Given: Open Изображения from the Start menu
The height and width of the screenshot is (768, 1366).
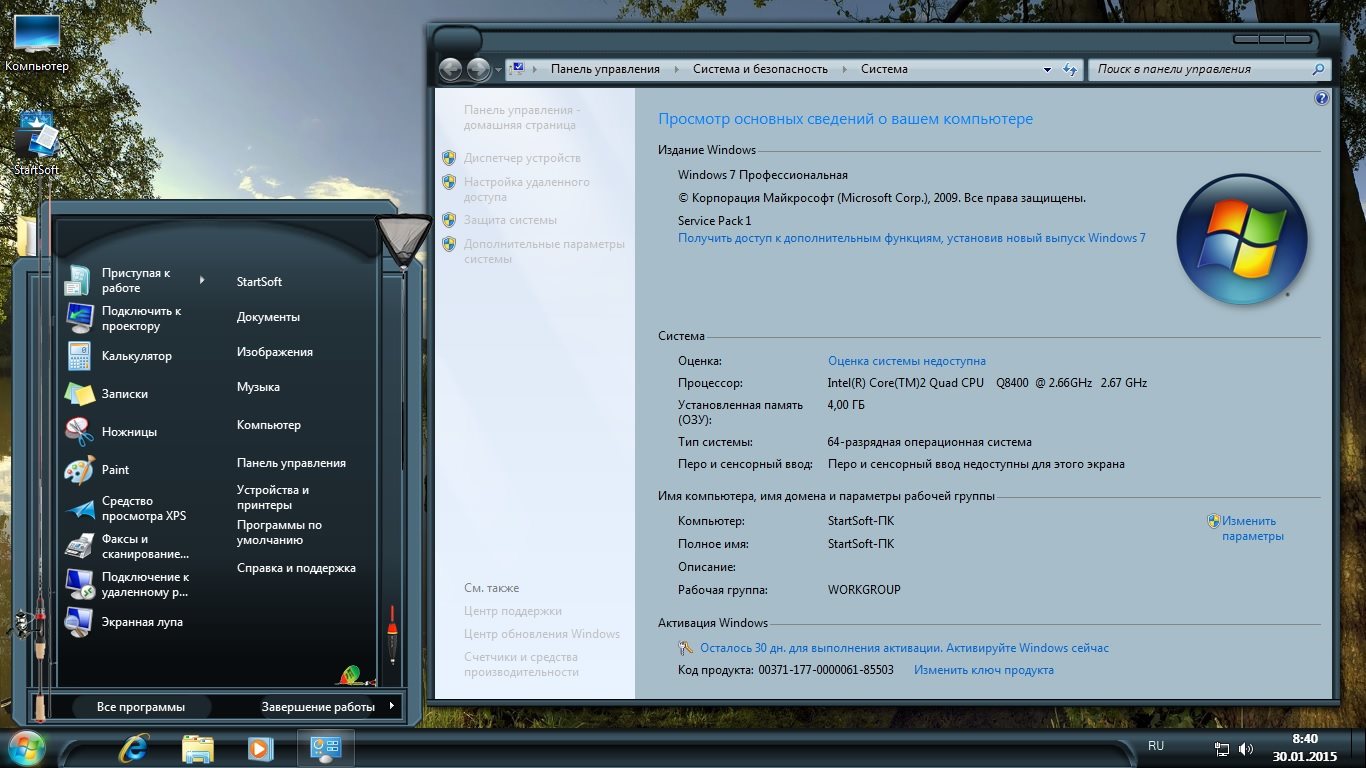Looking at the screenshot, I should 275,352.
